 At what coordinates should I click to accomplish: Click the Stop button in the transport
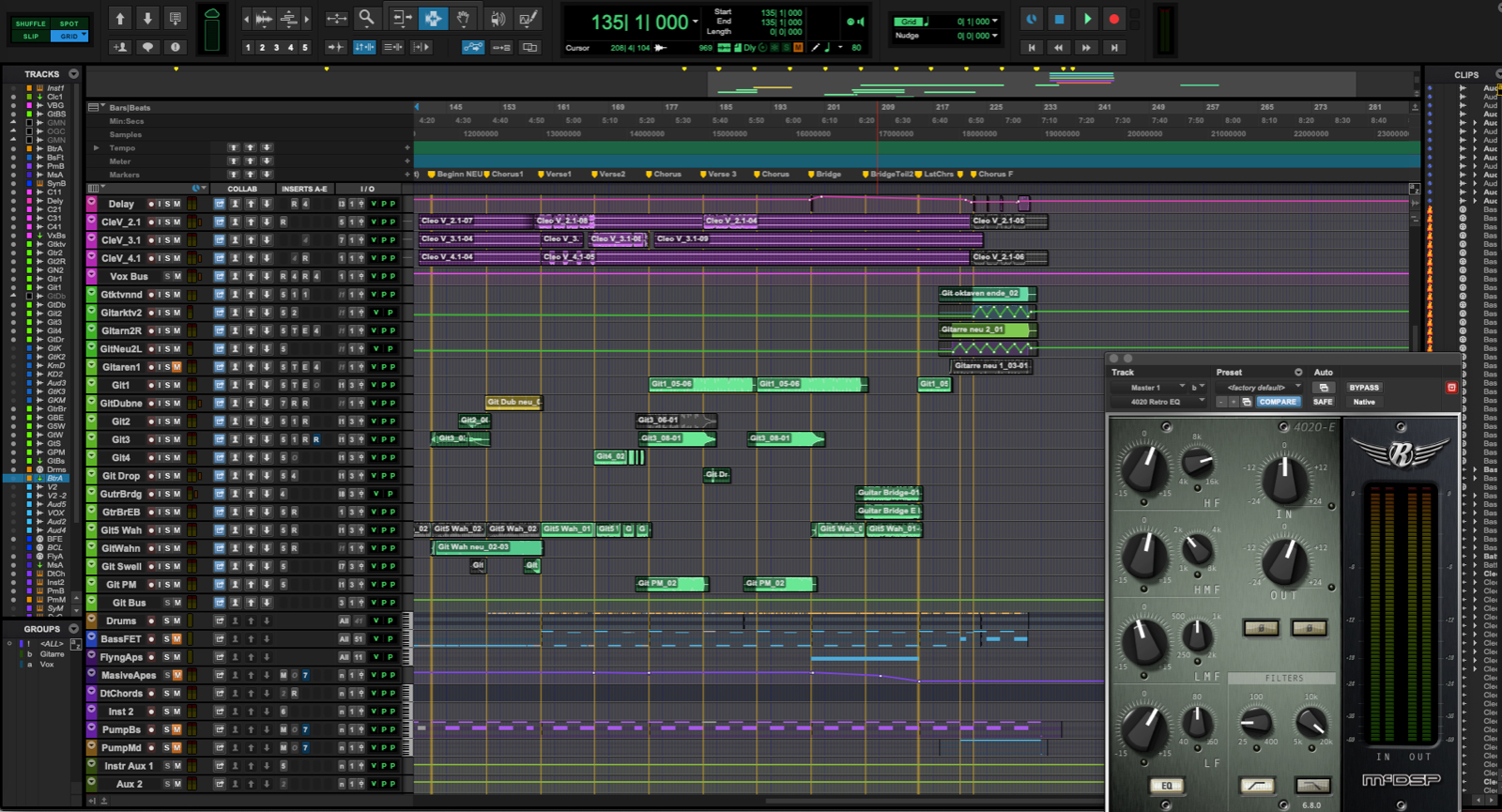click(x=1059, y=19)
